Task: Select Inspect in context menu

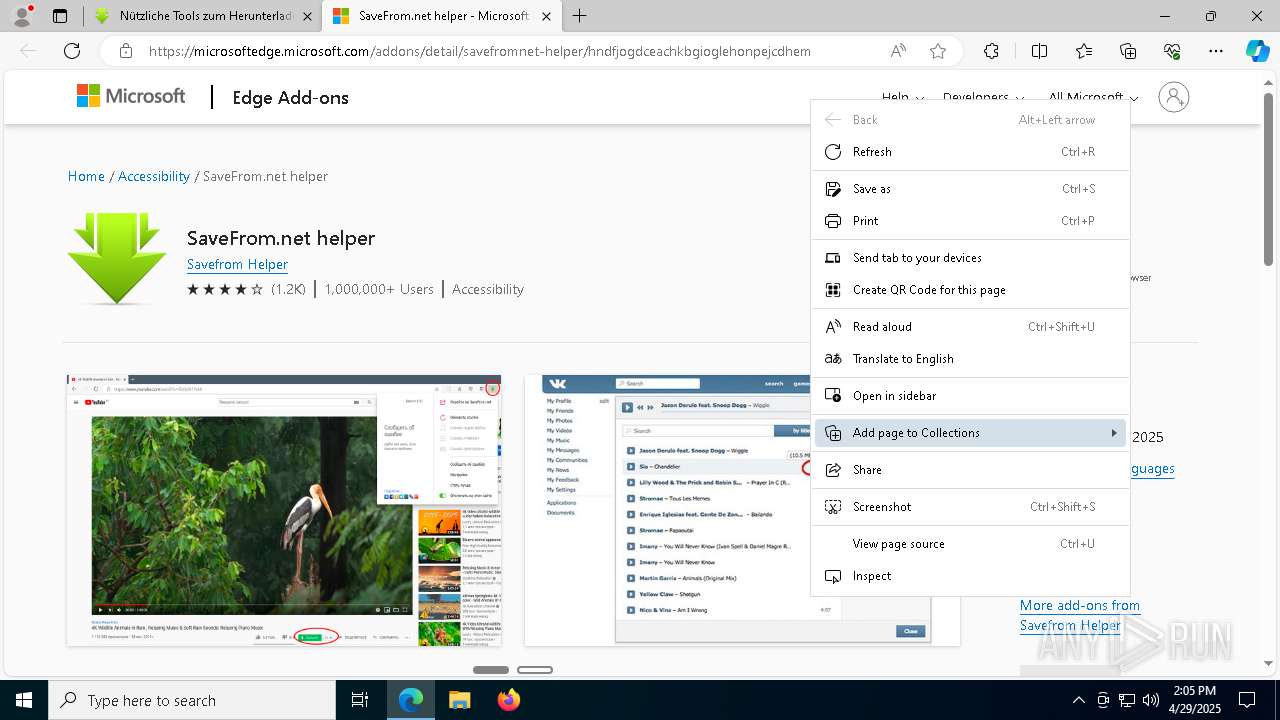Action: pos(970,576)
